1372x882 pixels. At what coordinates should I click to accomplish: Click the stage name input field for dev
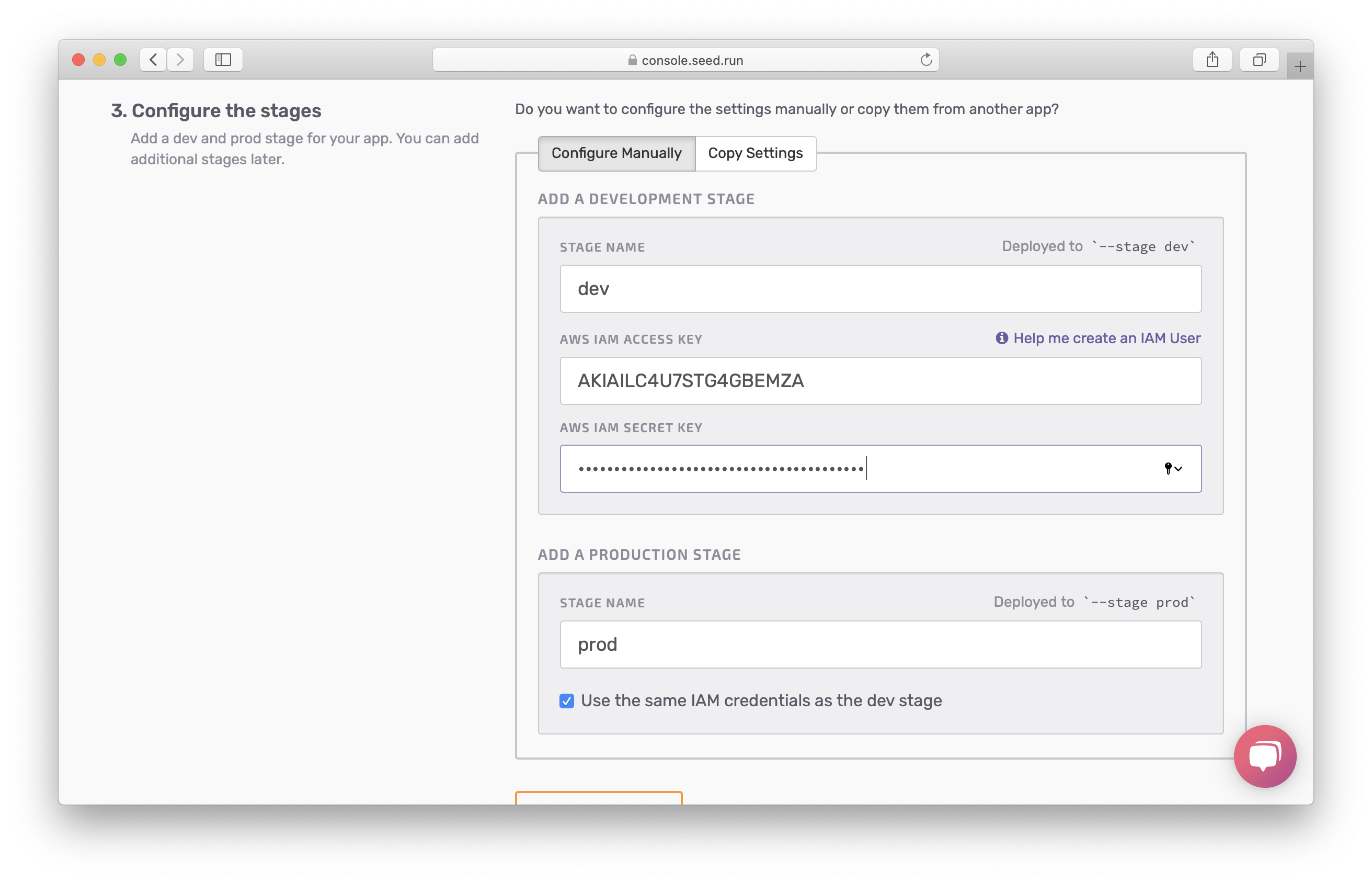click(x=880, y=289)
